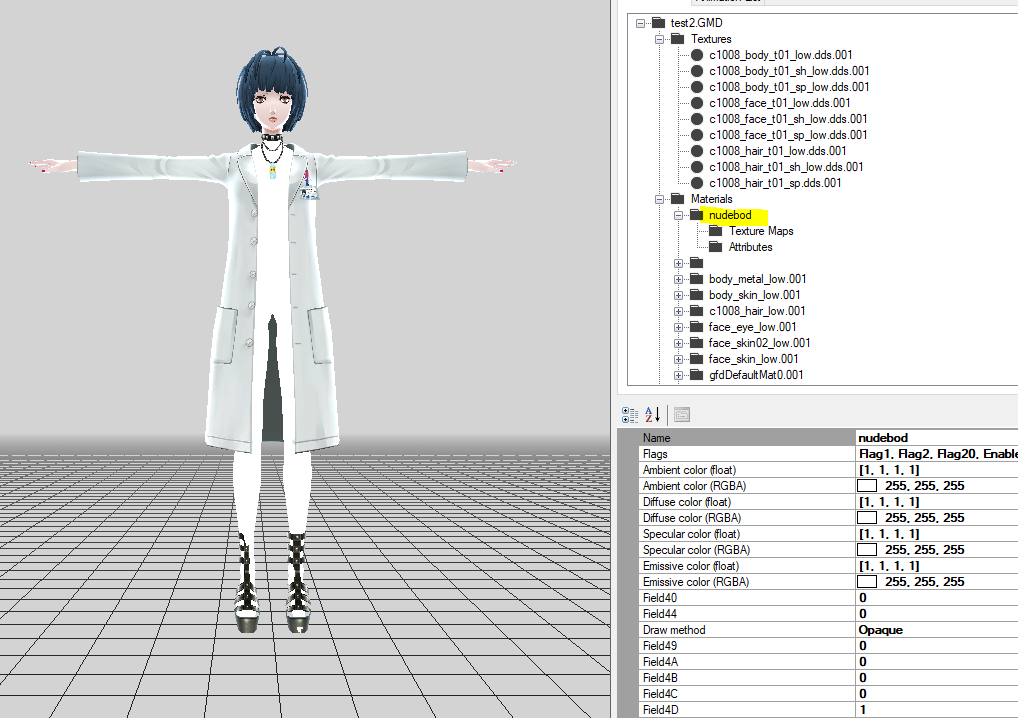Viewport: 1018px width, 718px height.
Task: Expand the gfdDefaultMat0.001 material
Action: point(678,375)
